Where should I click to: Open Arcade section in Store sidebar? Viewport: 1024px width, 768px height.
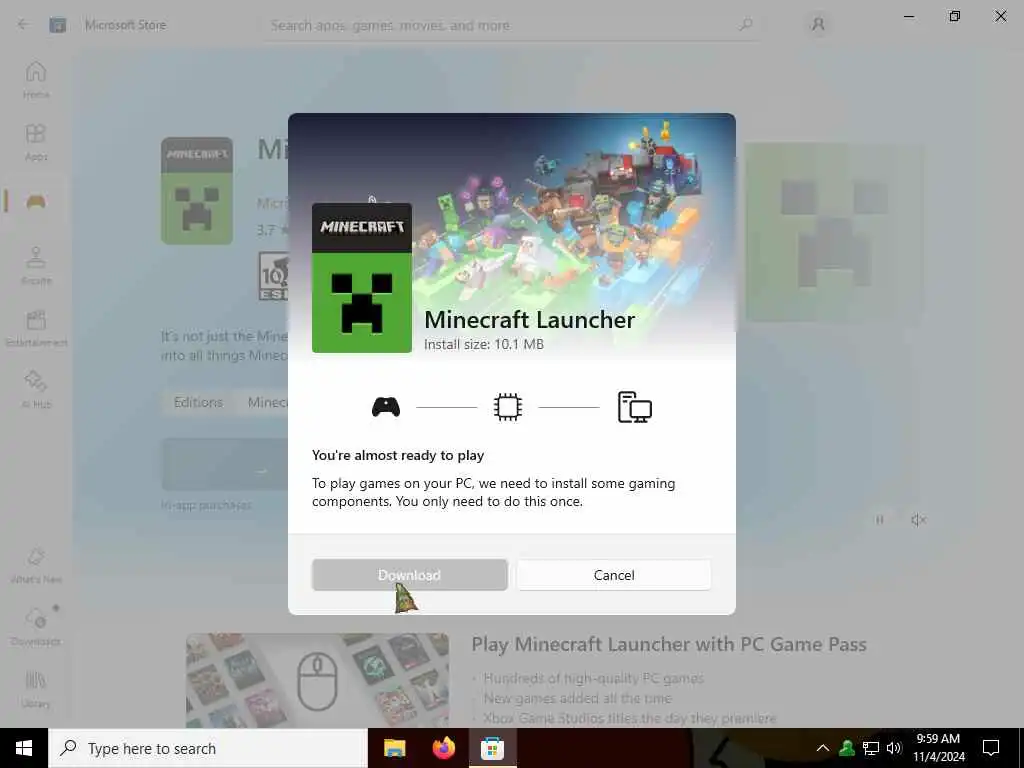click(x=36, y=266)
